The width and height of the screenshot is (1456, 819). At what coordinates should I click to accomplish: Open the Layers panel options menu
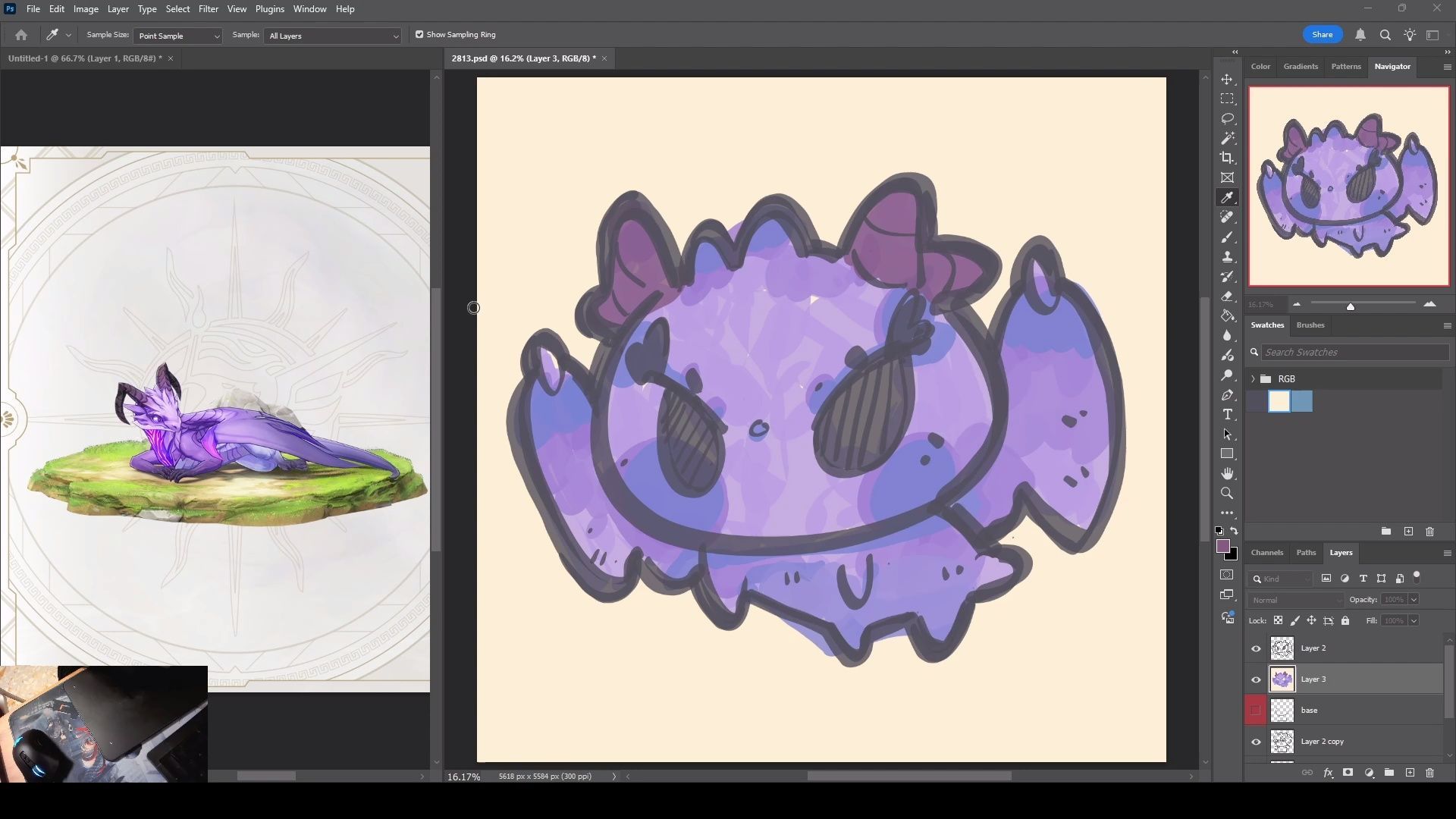click(x=1447, y=553)
